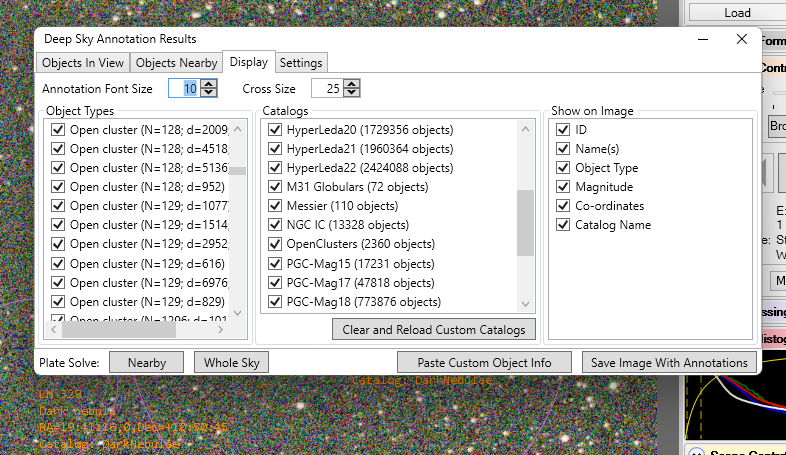The height and width of the screenshot is (455, 786).
Task: Toggle Catalog Name display on image
Action: point(563,224)
